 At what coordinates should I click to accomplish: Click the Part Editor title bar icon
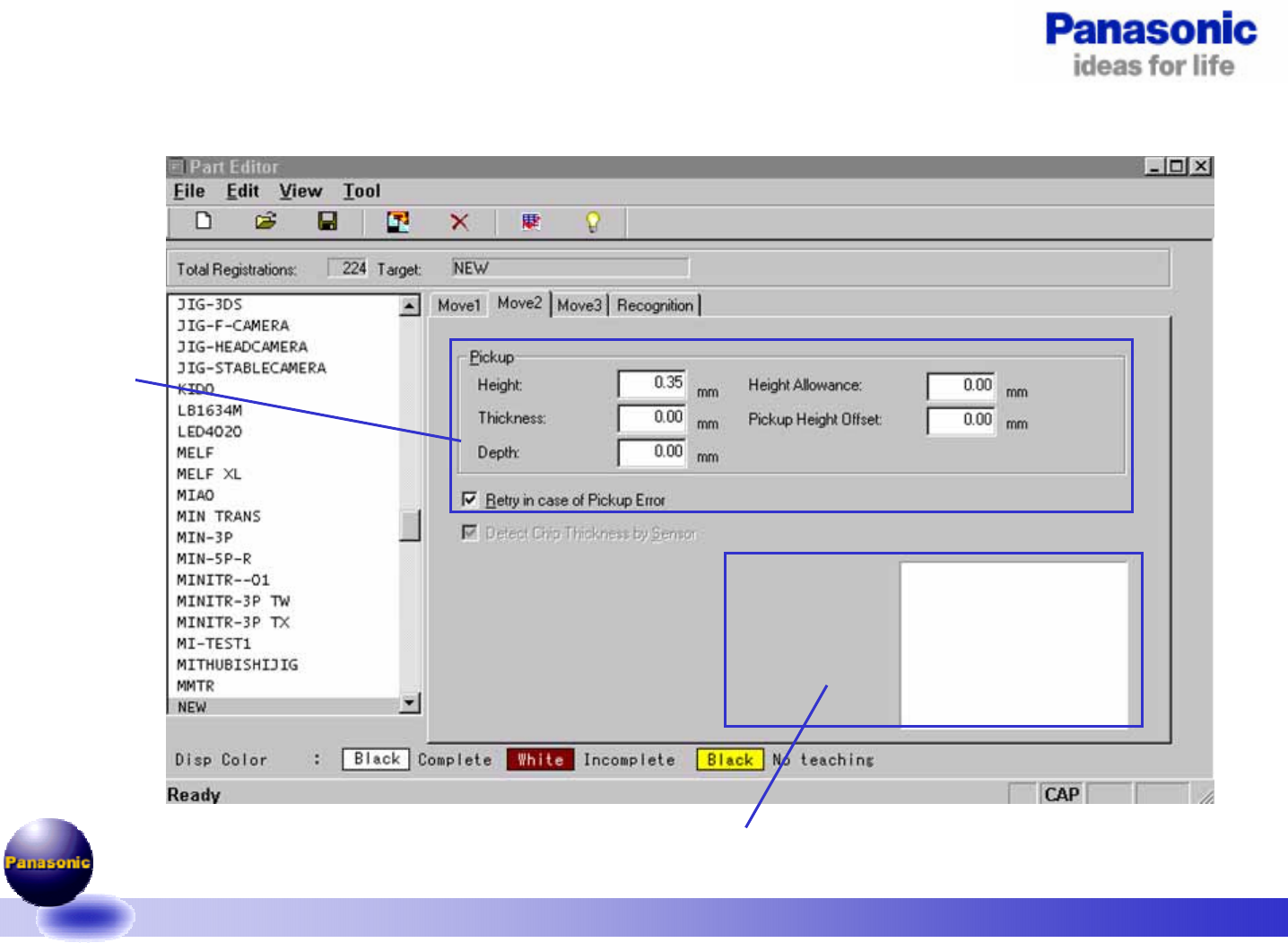[177, 167]
